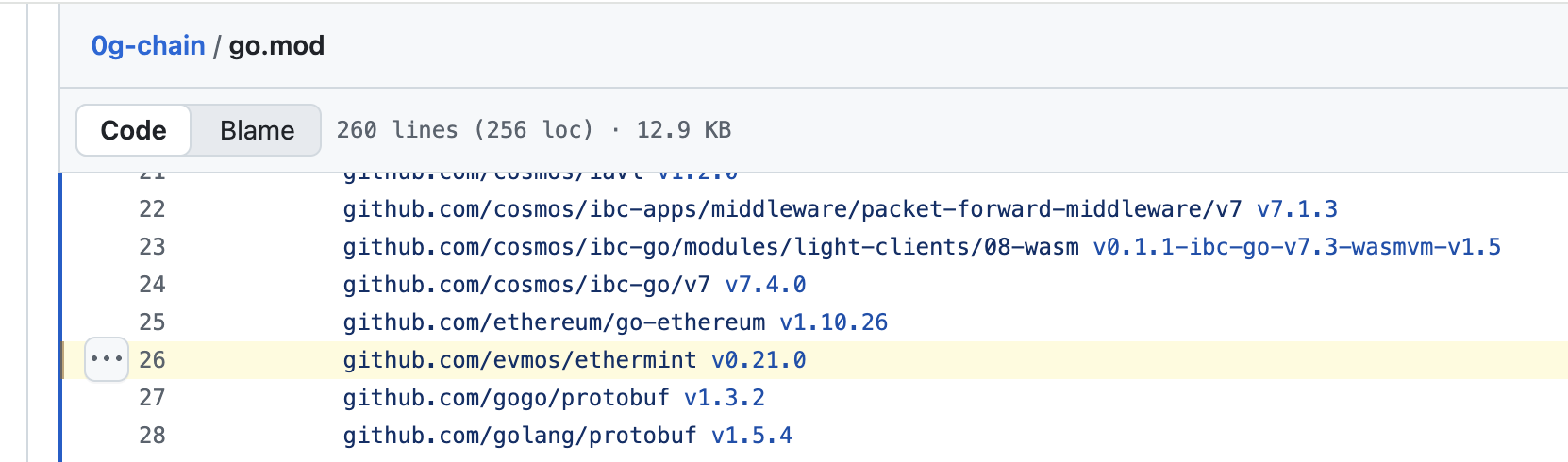The width and height of the screenshot is (1568, 462).
Task: Select line number 23
Action: click(x=152, y=246)
